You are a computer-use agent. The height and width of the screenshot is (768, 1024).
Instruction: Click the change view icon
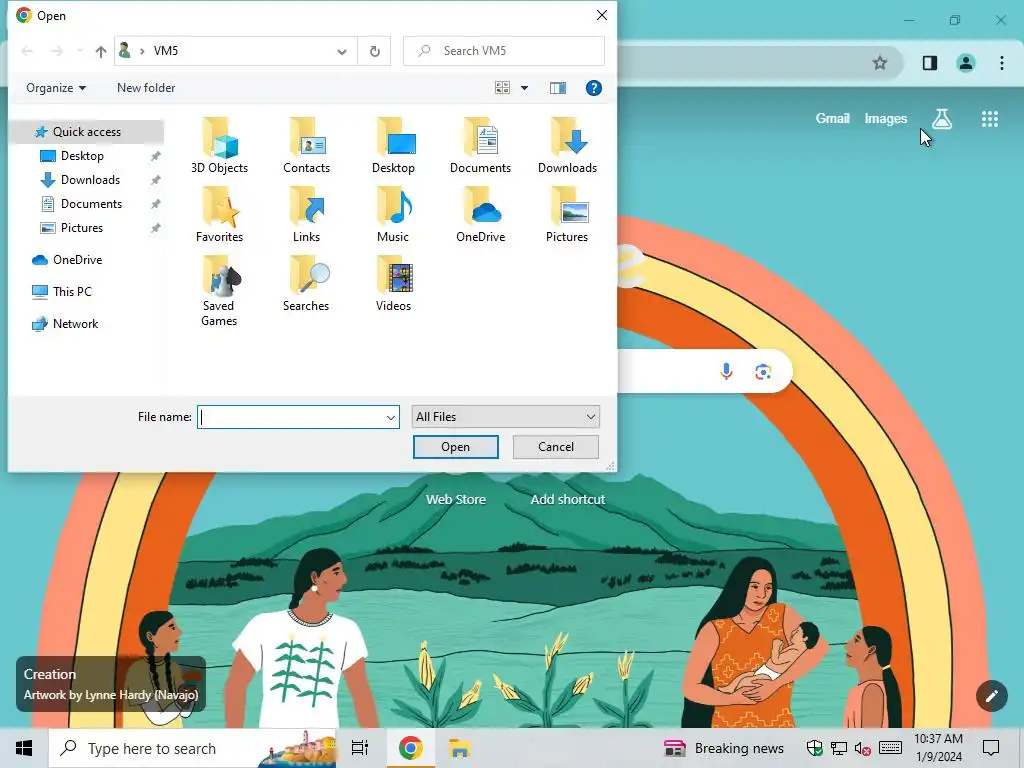tap(502, 88)
